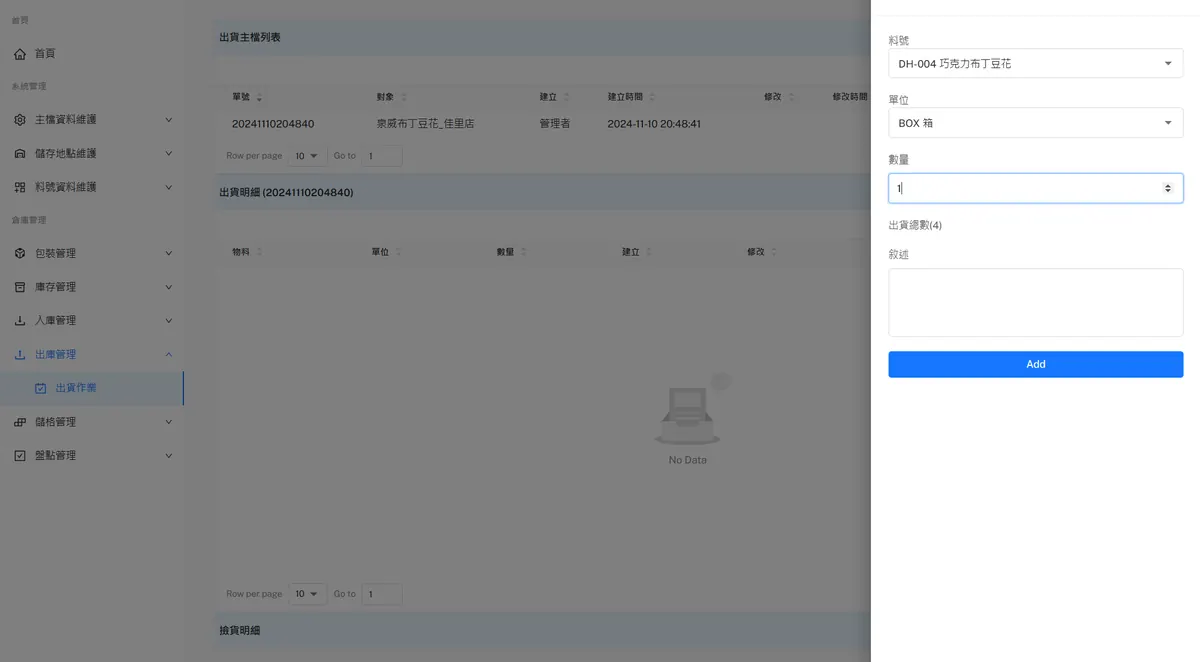The width and height of the screenshot is (1200, 662).
Task: Sort detail table by 數量 sort icon
Action: point(524,252)
